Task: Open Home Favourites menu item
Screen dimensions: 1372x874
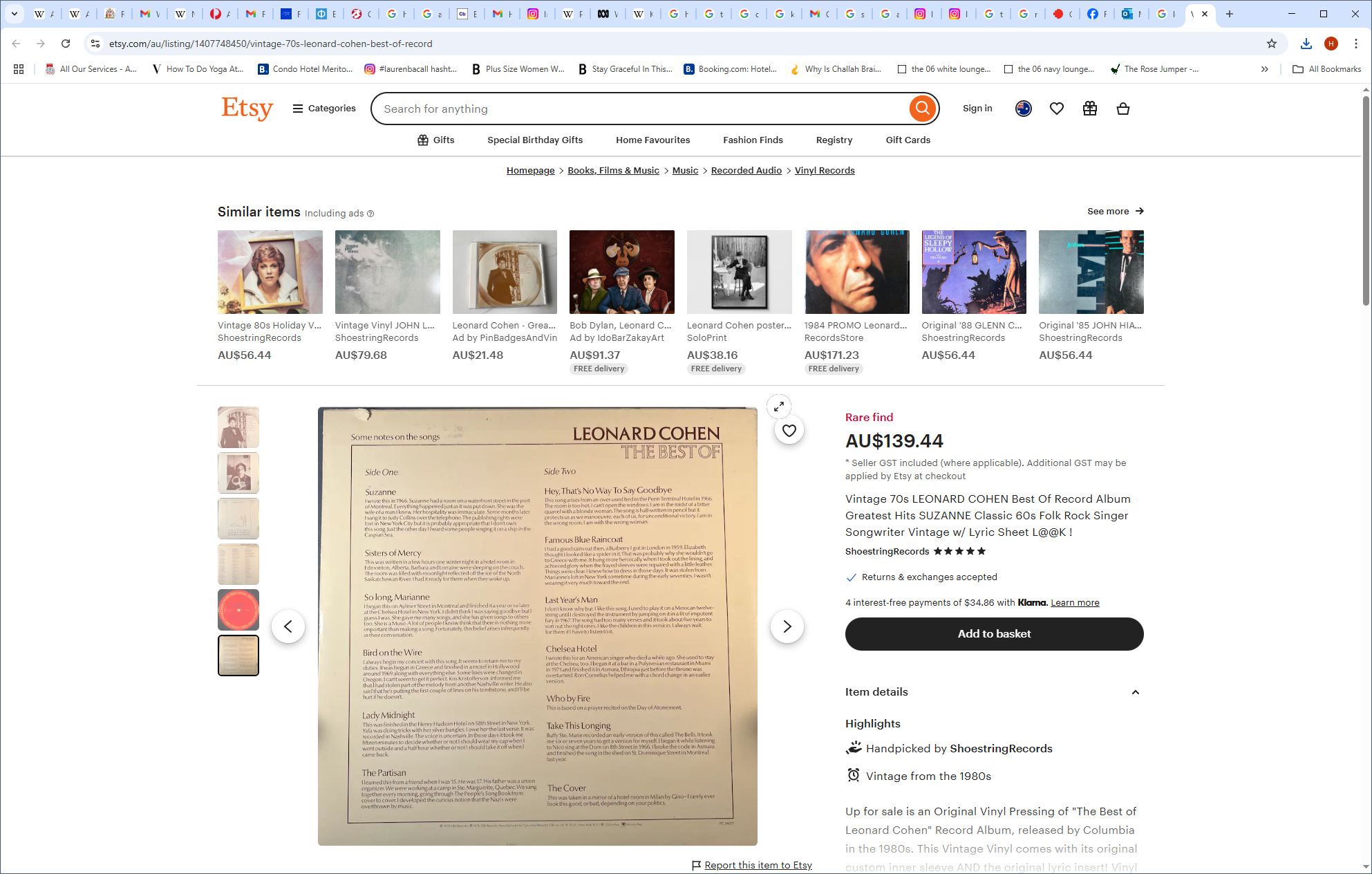Action: point(653,140)
